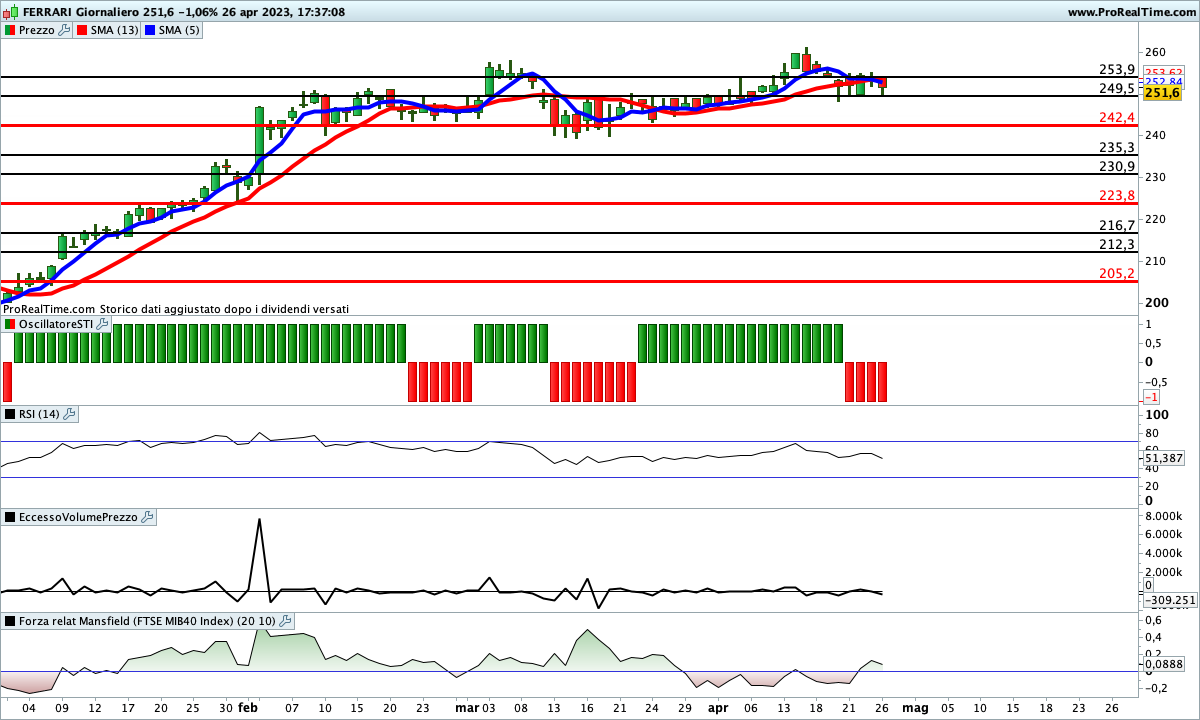
Task: Click the black EccessoVolumePrezzo color swatch
Action: point(10,517)
